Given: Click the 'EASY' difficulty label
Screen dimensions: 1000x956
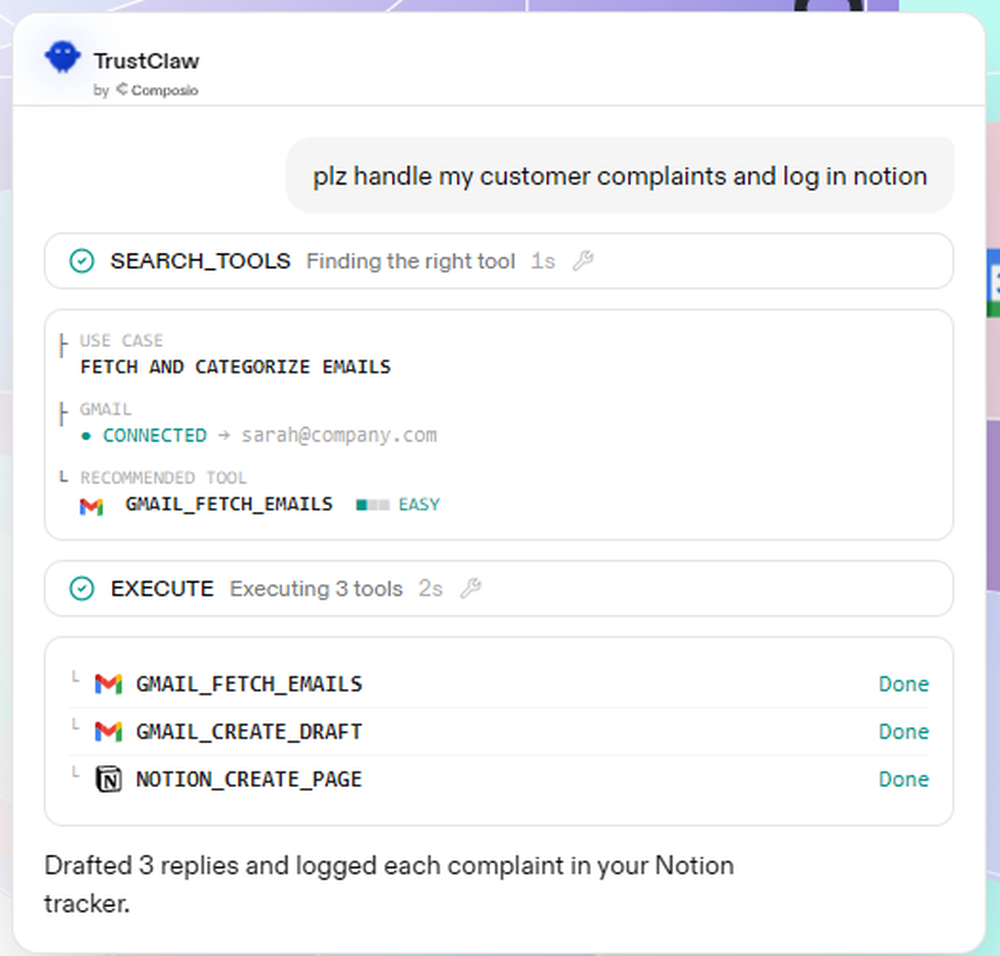Looking at the screenshot, I should 419,505.
